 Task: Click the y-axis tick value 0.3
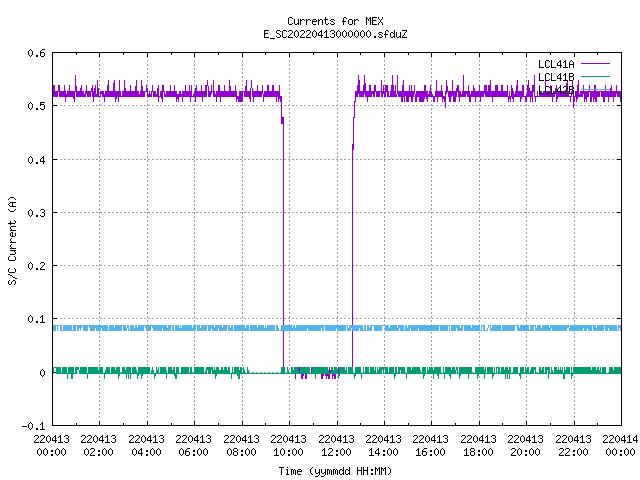[36, 213]
